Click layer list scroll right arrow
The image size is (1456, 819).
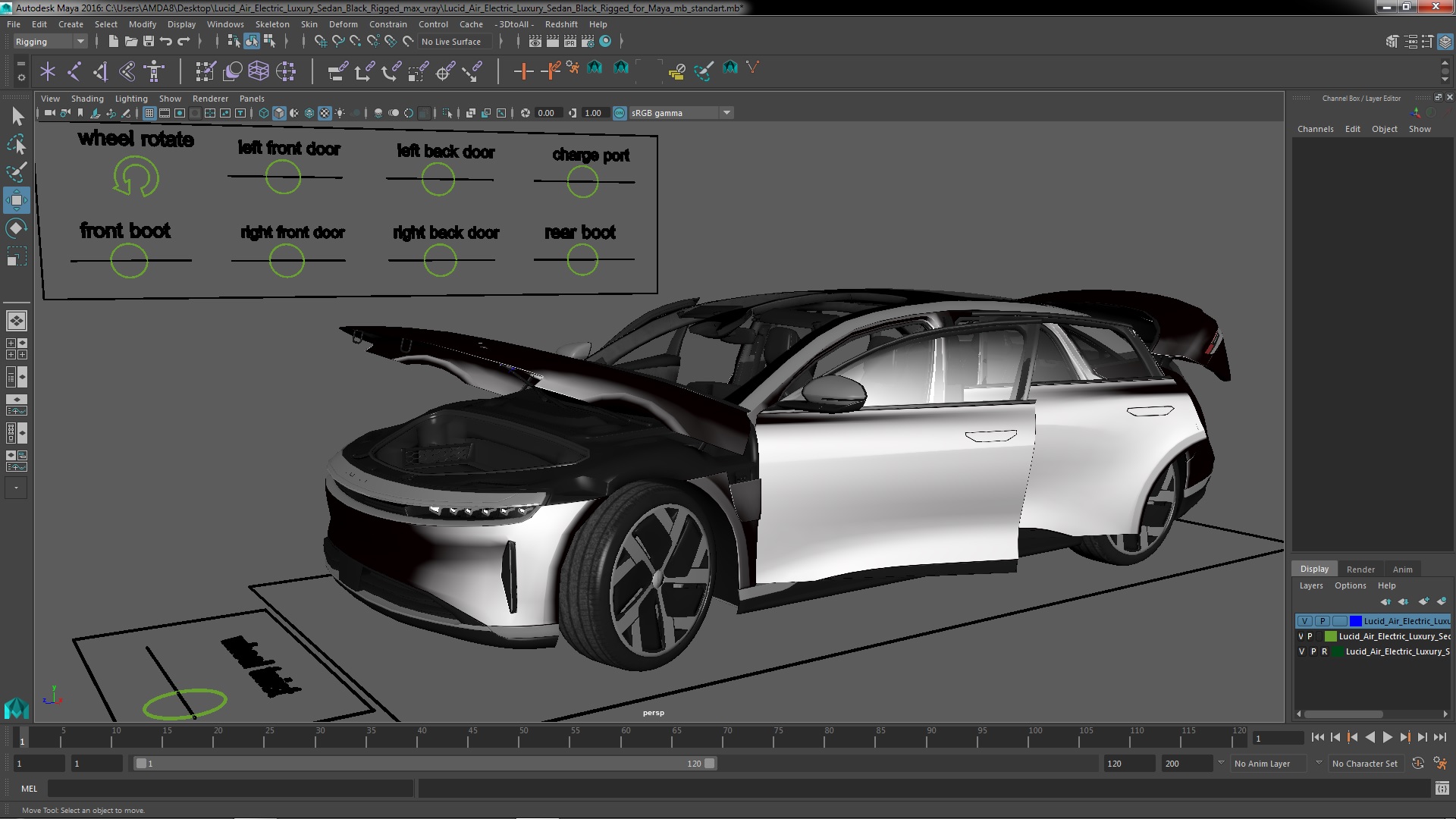[1445, 714]
